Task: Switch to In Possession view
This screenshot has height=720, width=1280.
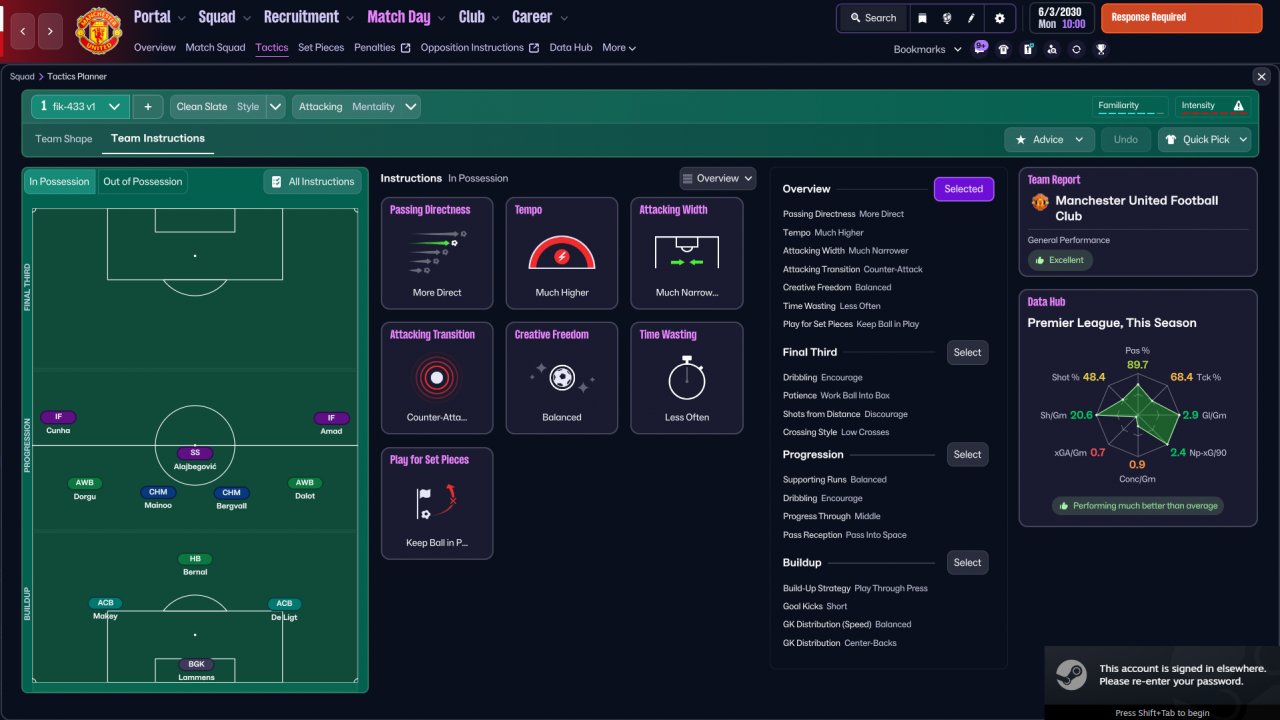Action: point(59,182)
